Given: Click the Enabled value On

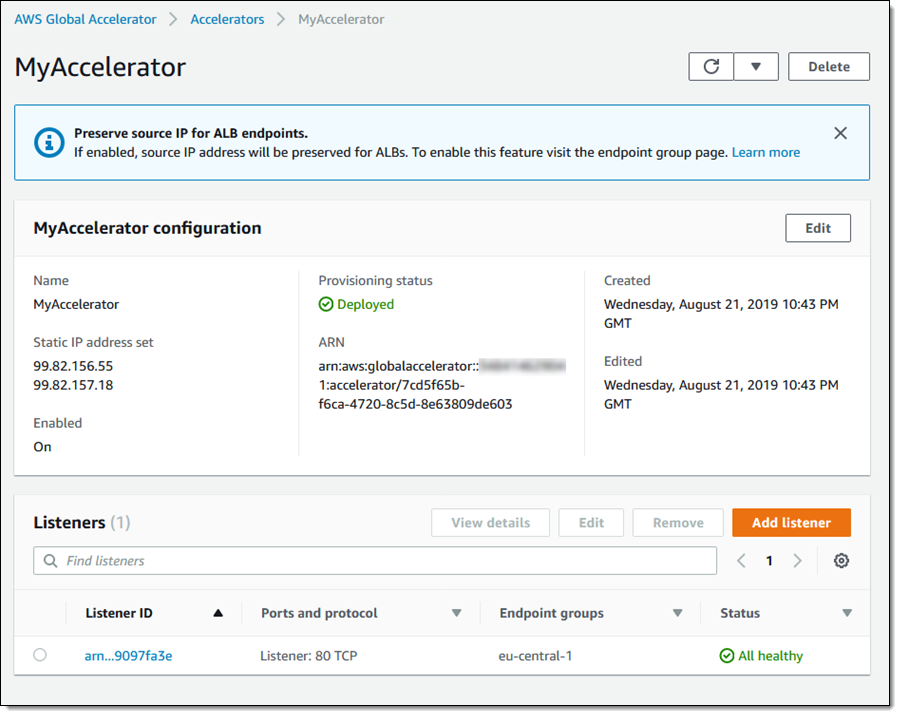Looking at the screenshot, I should [x=42, y=447].
